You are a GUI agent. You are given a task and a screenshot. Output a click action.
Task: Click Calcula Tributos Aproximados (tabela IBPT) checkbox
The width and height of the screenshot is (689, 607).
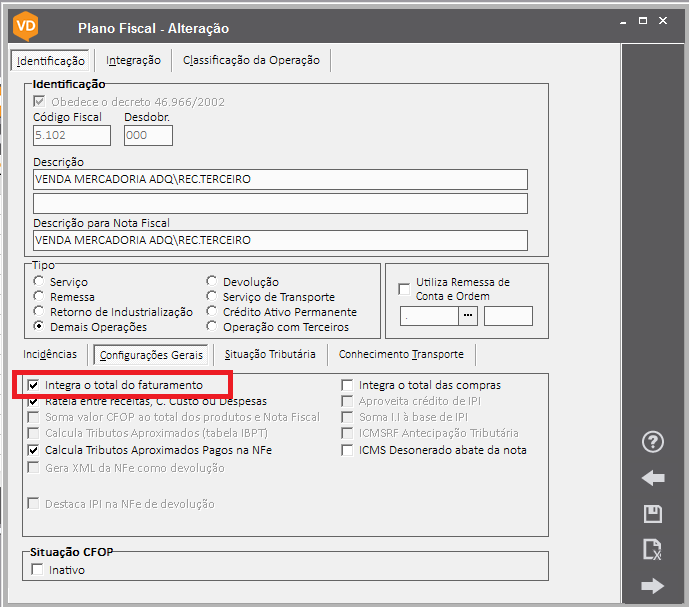[33, 433]
